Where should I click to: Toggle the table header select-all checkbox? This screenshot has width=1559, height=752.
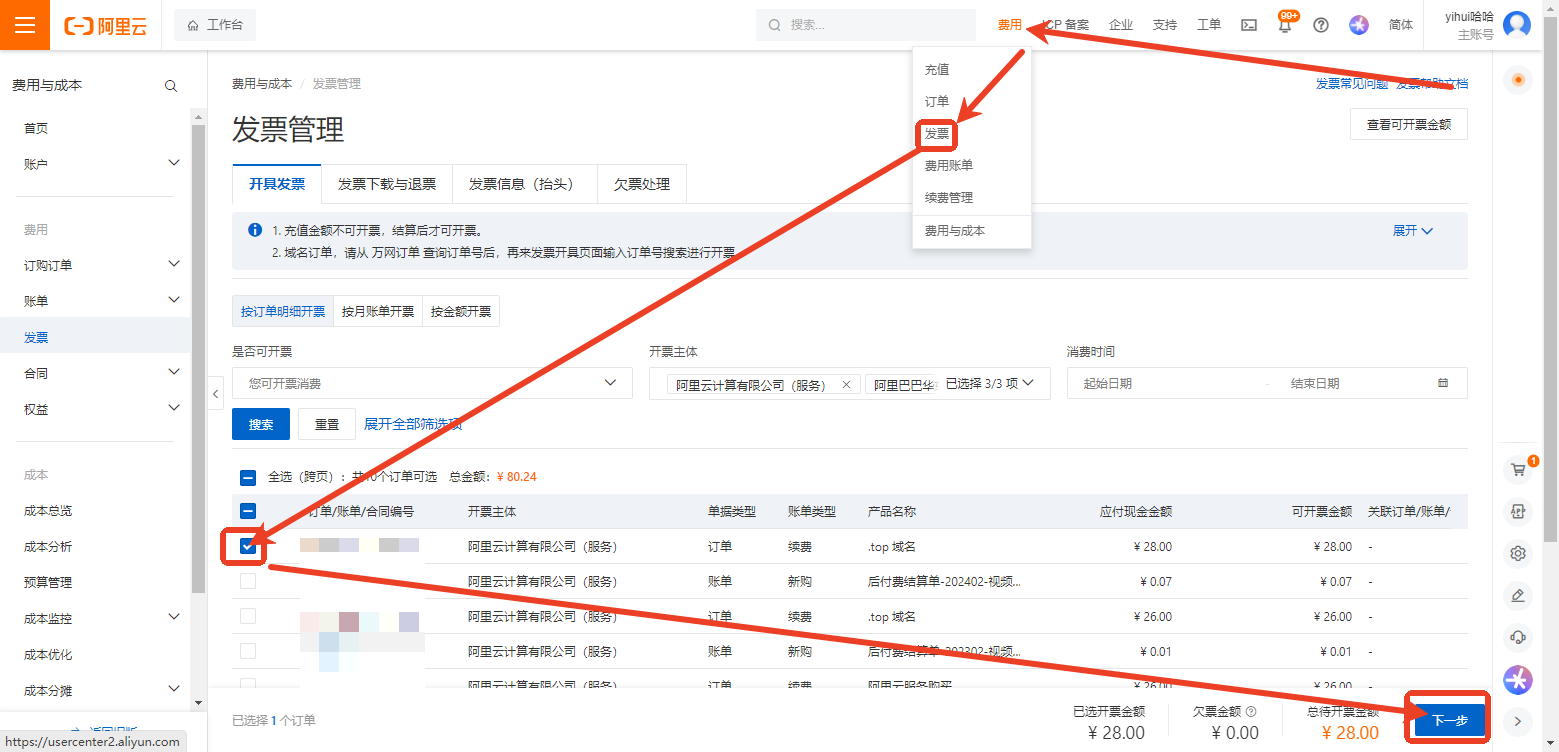(248, 511)
